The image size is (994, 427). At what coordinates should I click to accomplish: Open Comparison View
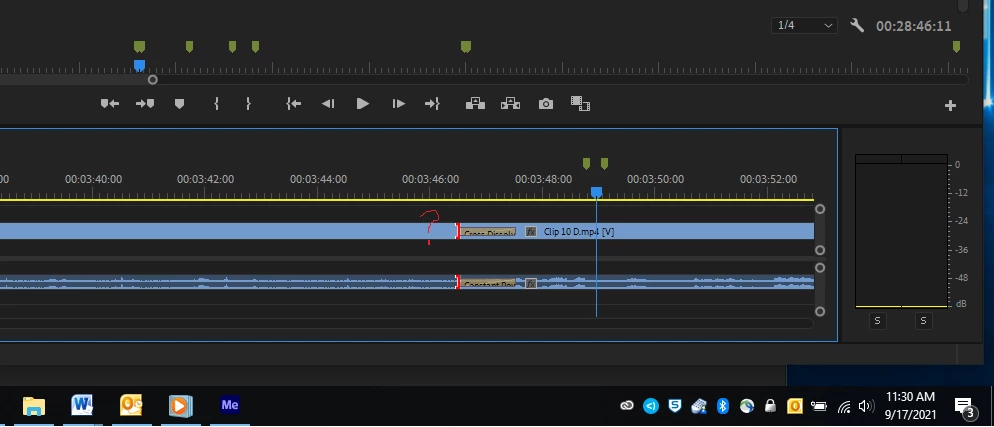[580, 104]
